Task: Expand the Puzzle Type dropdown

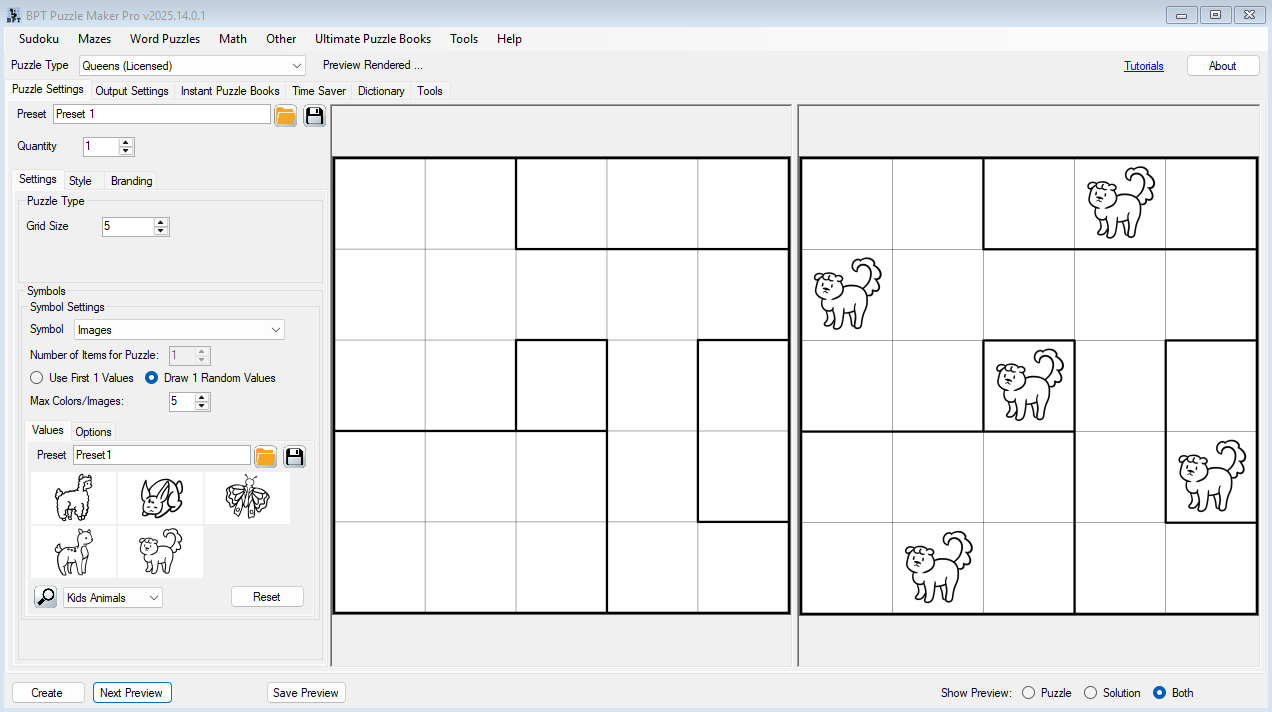Action: 296,66
